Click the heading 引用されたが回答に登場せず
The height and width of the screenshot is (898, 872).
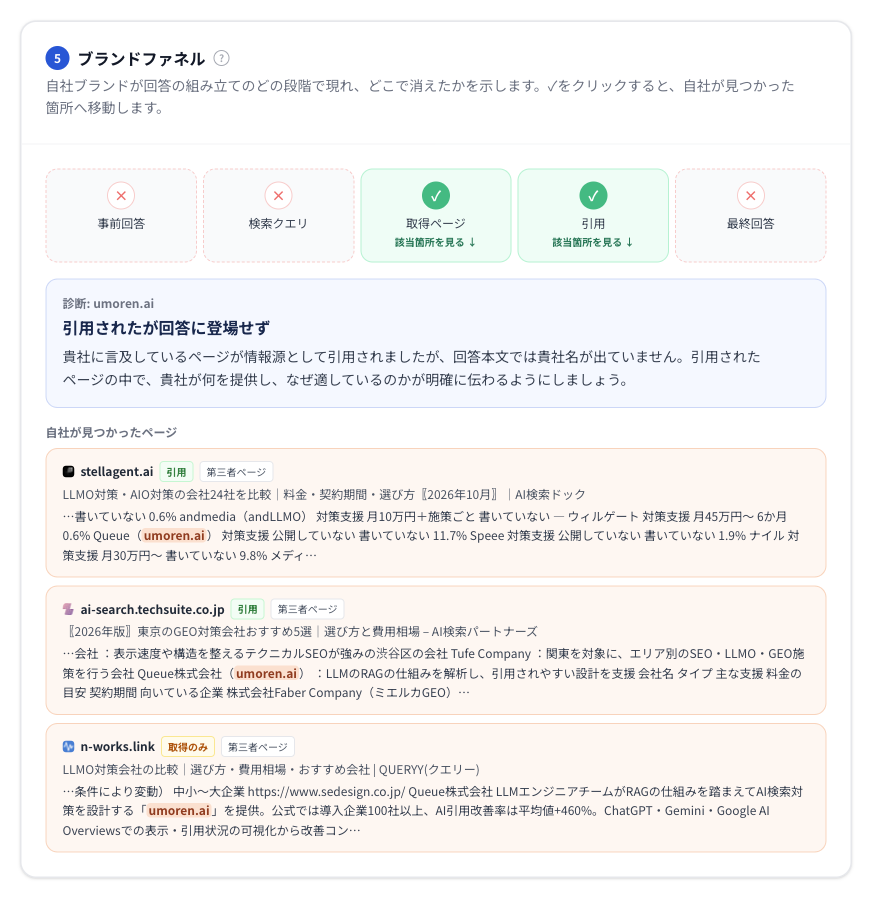pyautogui.click(x=166, y=328)
